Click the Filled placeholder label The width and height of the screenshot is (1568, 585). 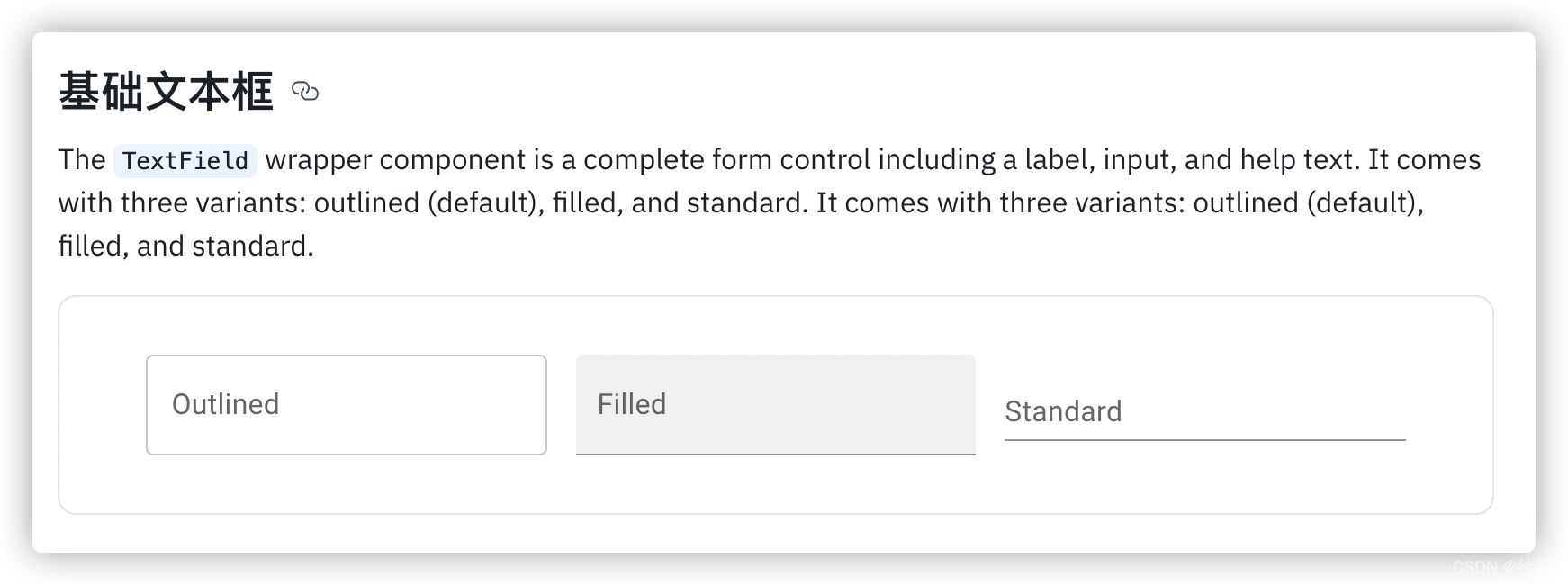pyautogui.click(x=630, y=404)
